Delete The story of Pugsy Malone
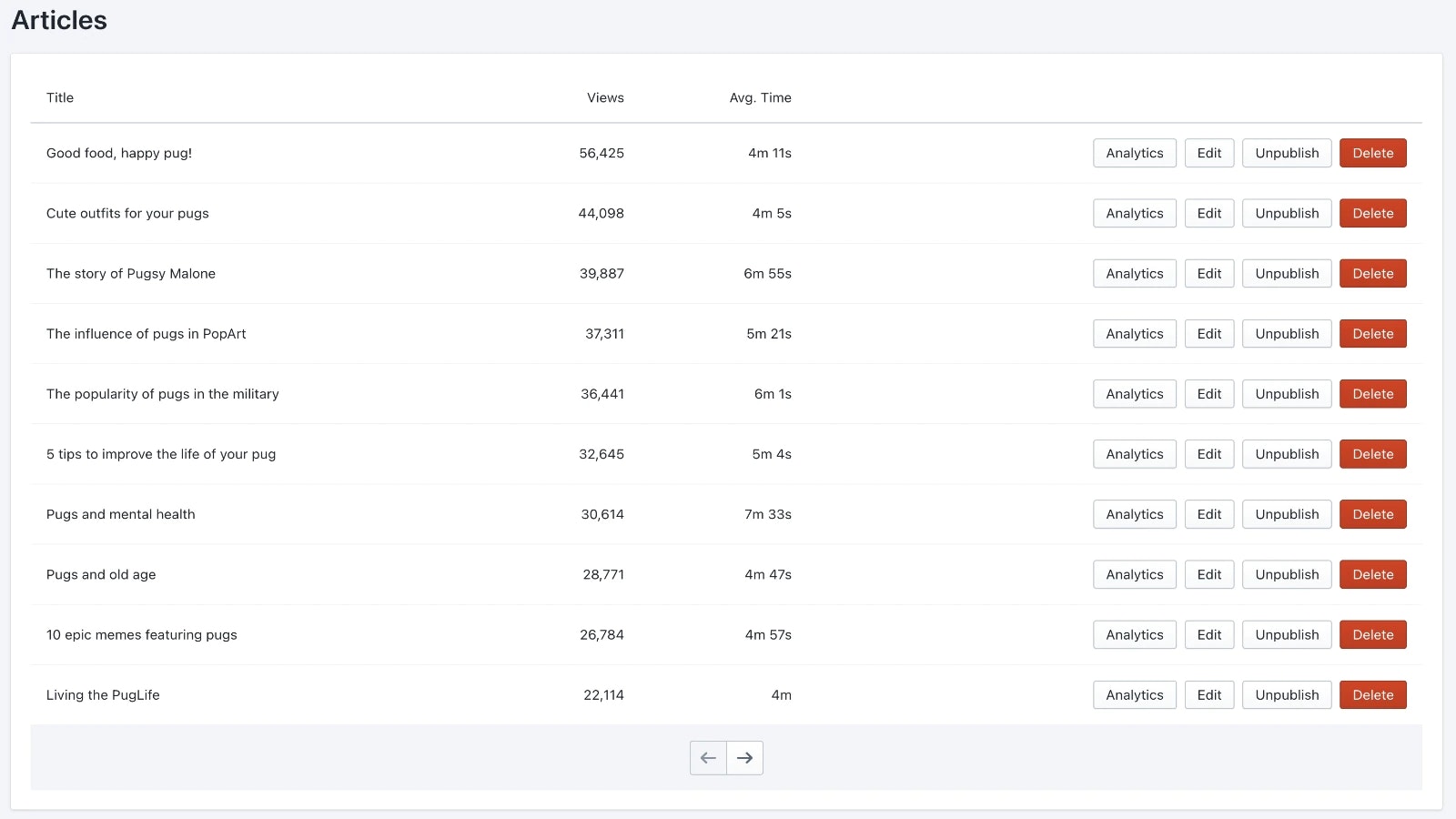This screenshot has height=819, width=1456. pos(1373,273)
